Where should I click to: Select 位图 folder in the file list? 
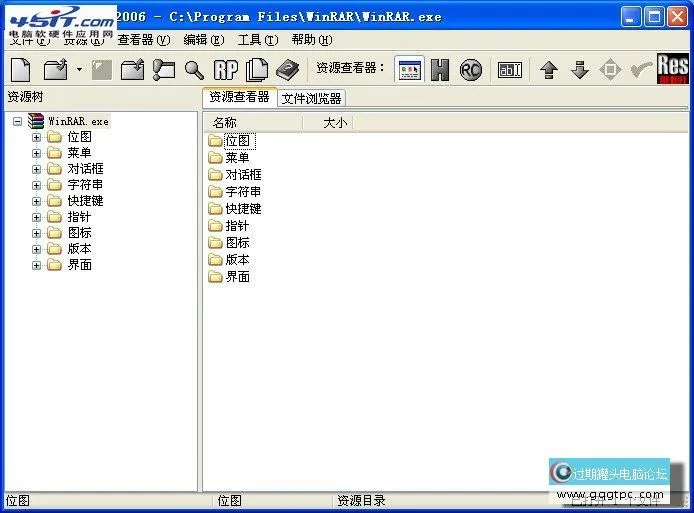coord(230,141)
